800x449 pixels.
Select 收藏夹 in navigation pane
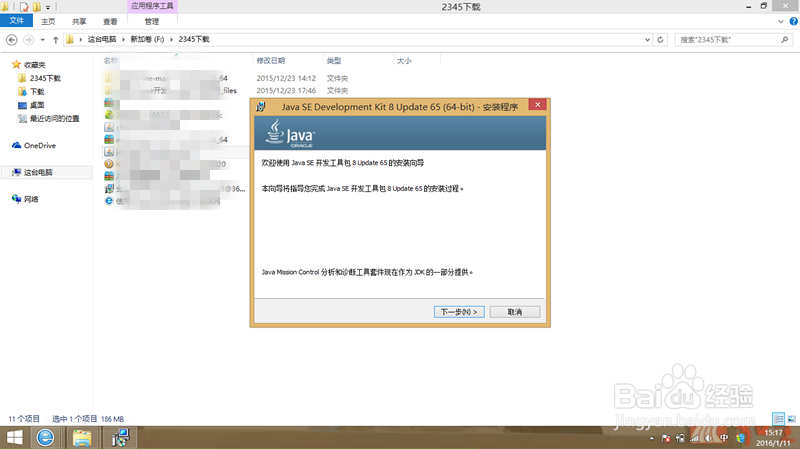(x=34, y=65)
